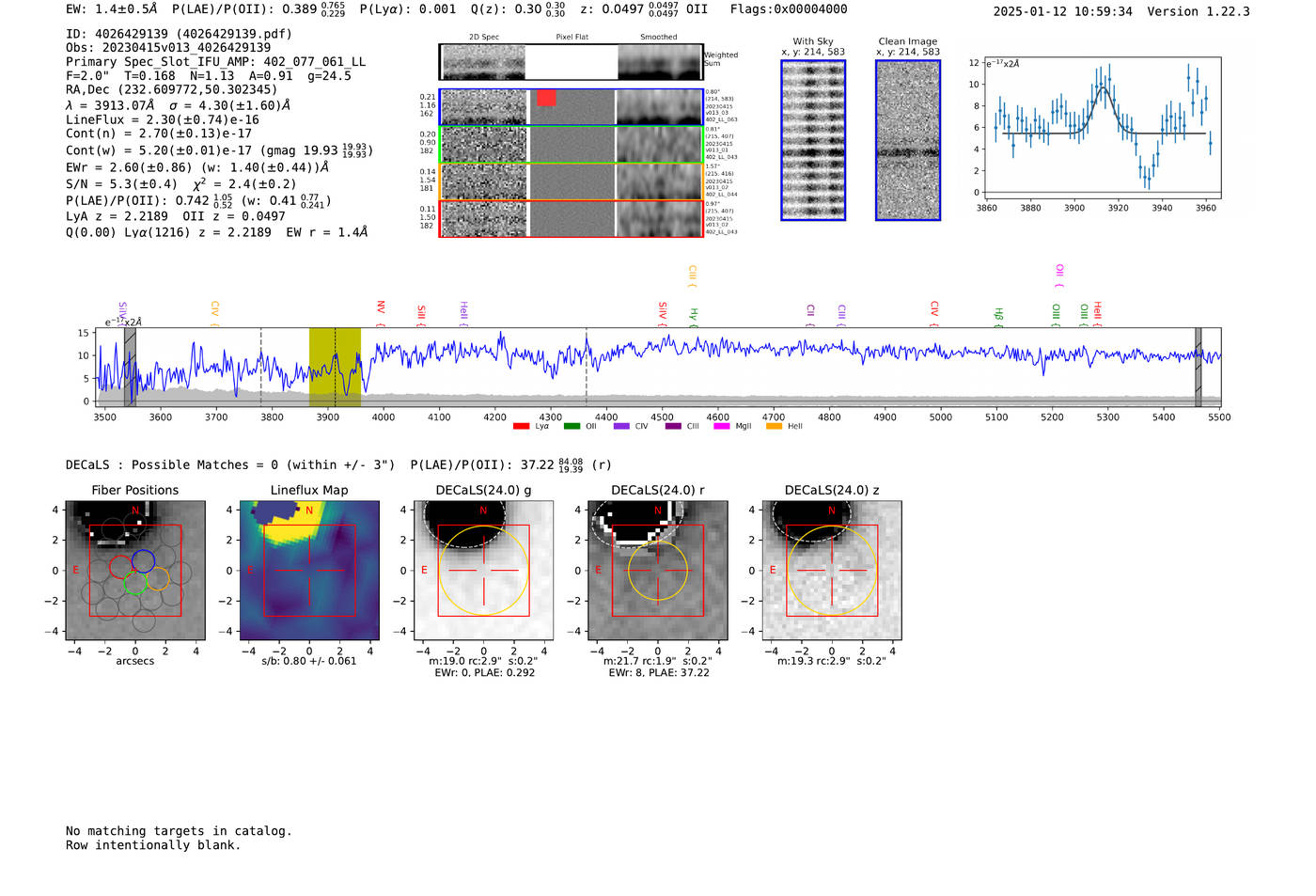The image size is (1316, 896).
Task: Open the Clean Image cutout
Action: [908, 140]
